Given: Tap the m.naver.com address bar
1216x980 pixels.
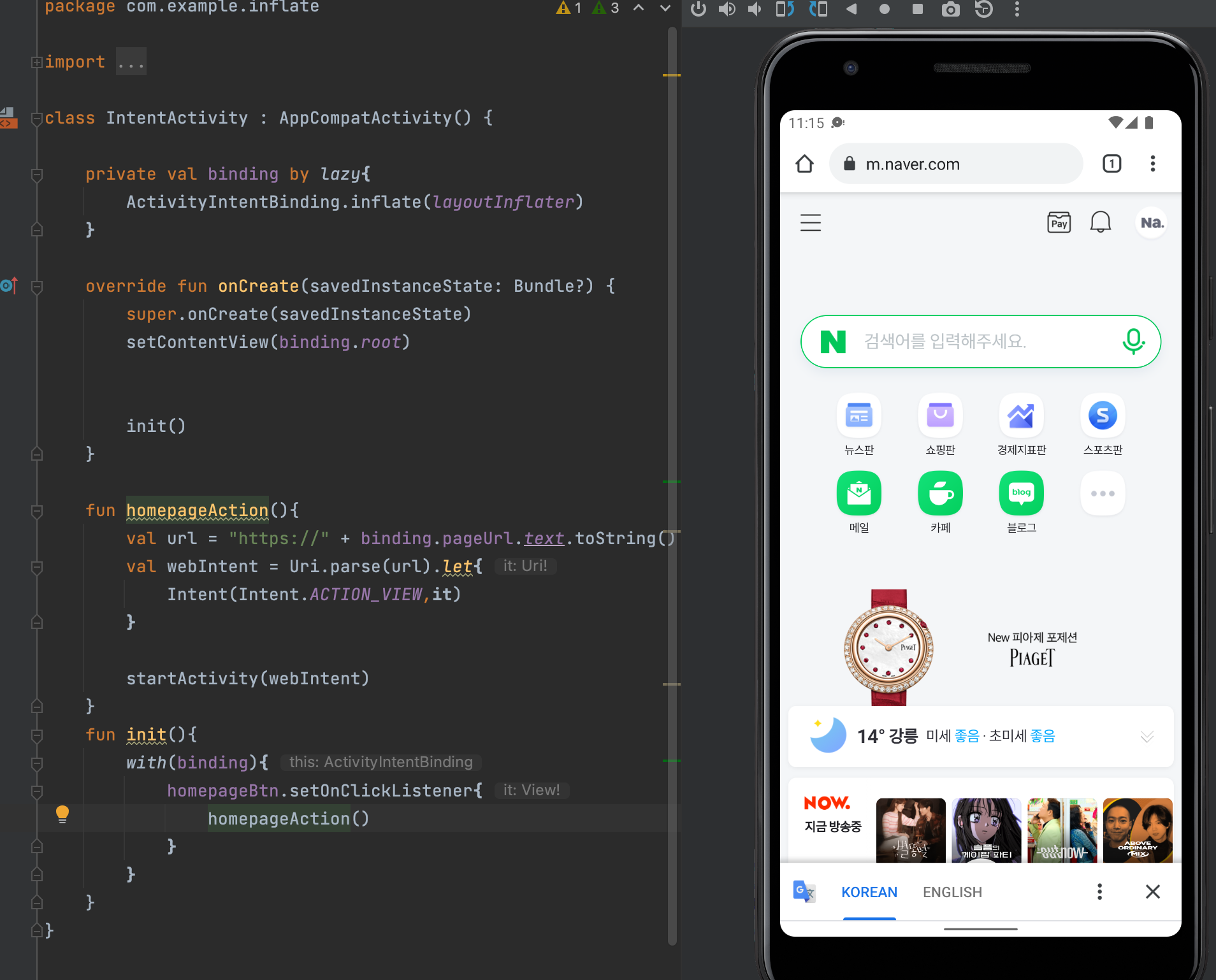Looking at the screenshot, I should coord(956,164).
